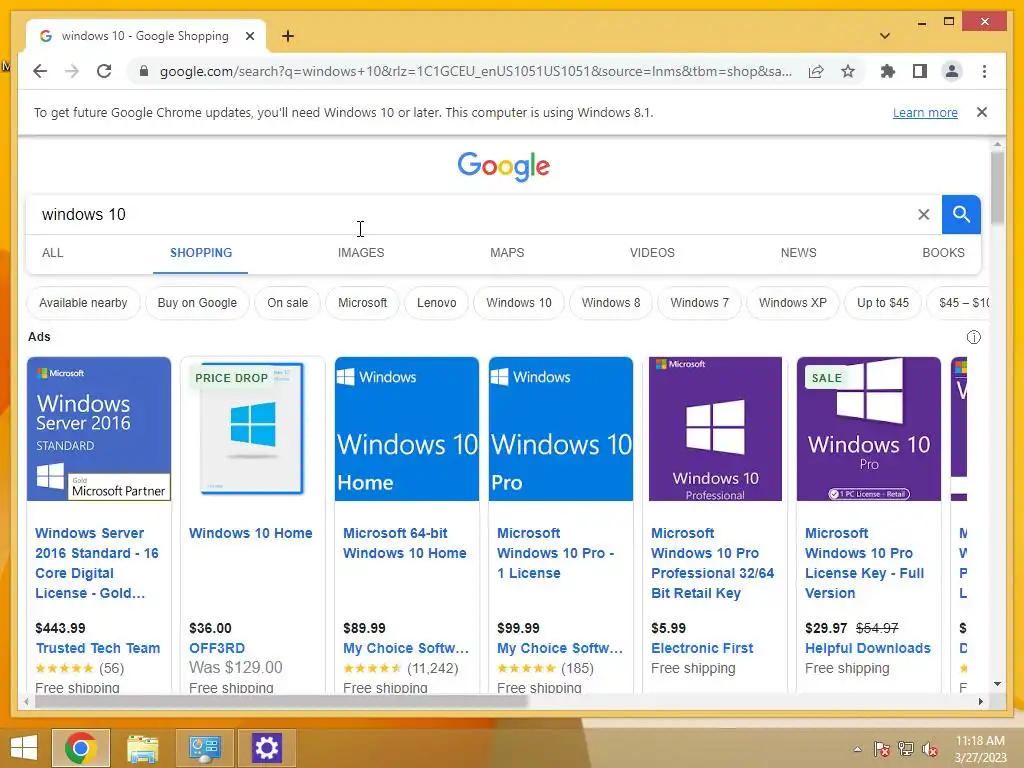The height and width of the screenshot is (768, 1024).
Task: Open the PC settings gear taskbar icon
Action: pos(266,748)
